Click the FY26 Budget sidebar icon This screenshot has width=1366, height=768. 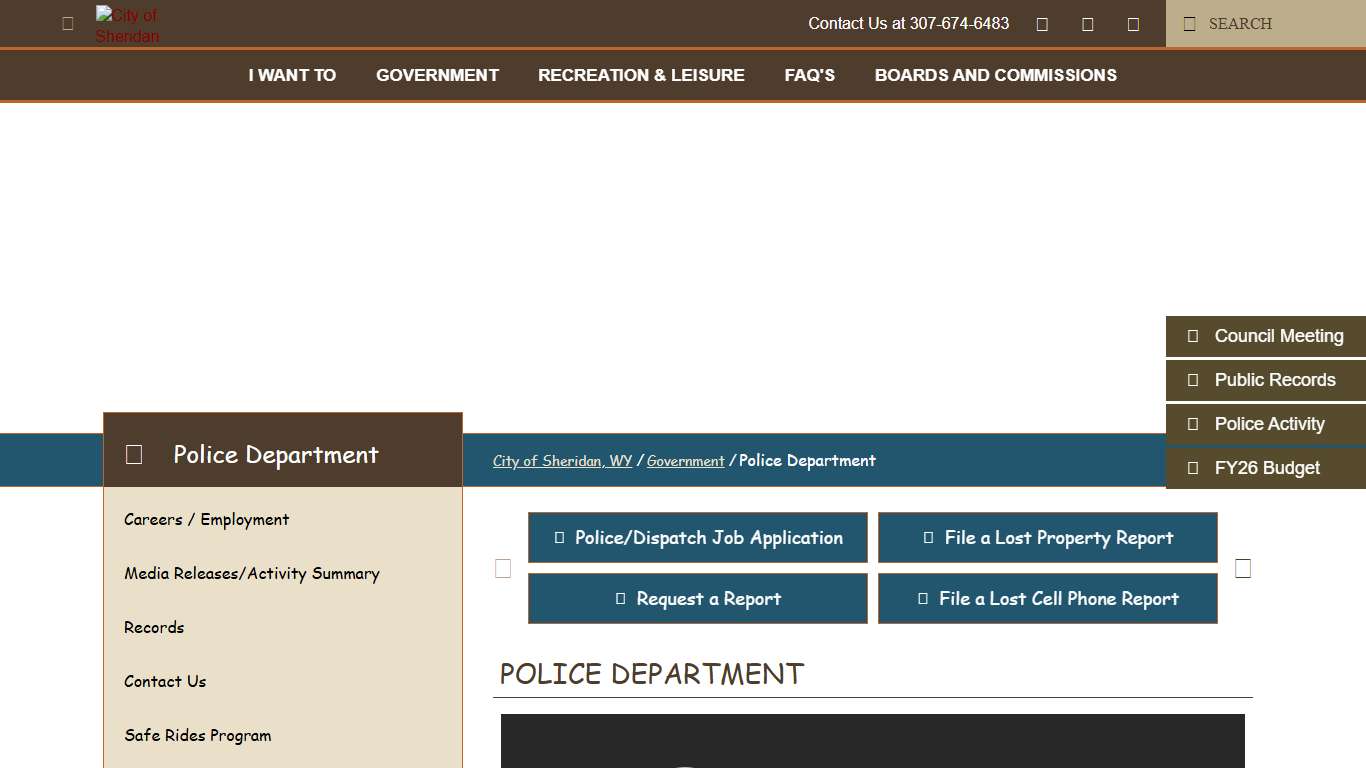click(1193, 468)
